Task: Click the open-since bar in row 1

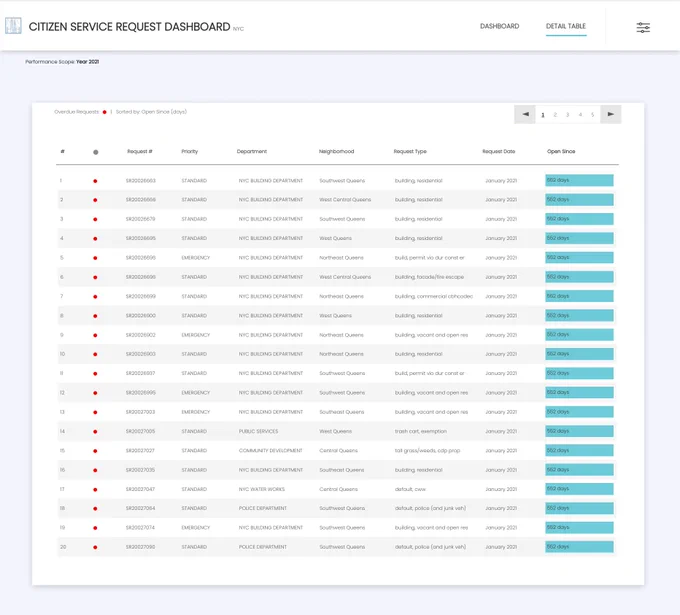Action: 579,180
